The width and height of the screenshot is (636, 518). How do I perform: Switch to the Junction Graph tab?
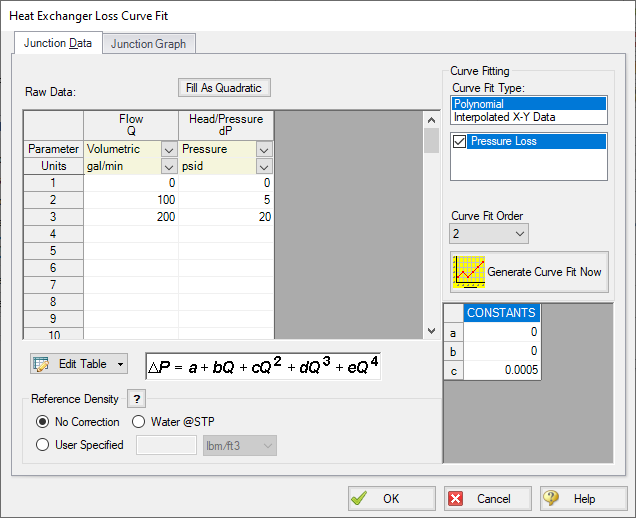click(x=148, y=44)
